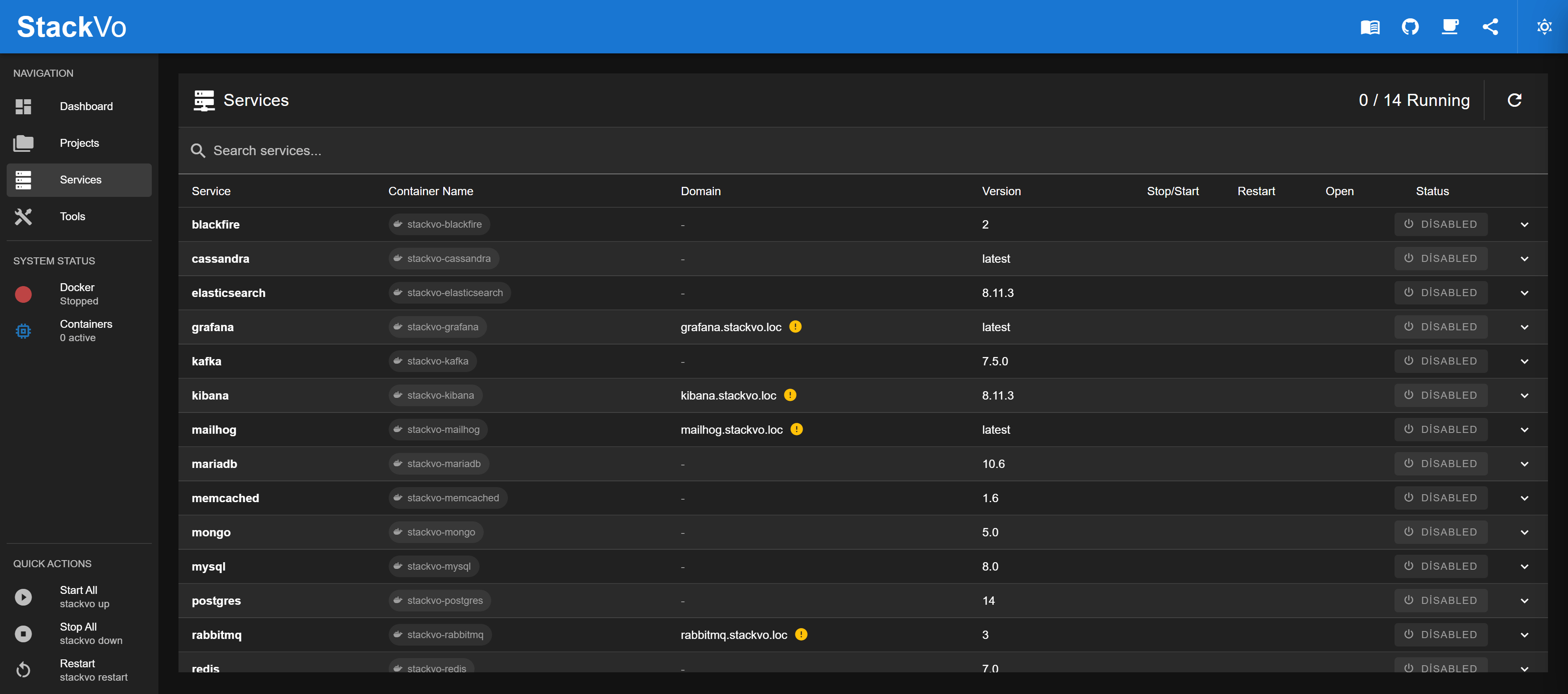Expand details for the mailhog service
This screenshot has width=1568, height=694.
[x=1523, y=429]
